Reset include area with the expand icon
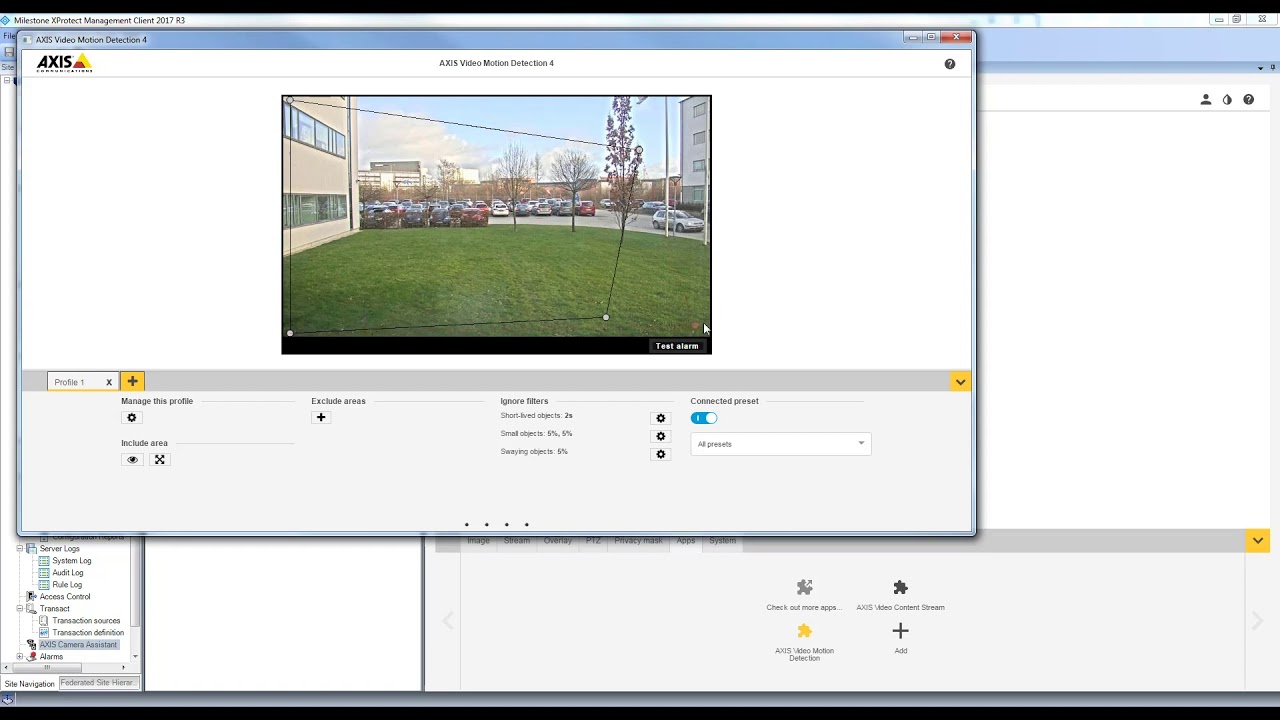Image resolution: width=1280 pixels, height=720 pixels. (x=159, y=460)
